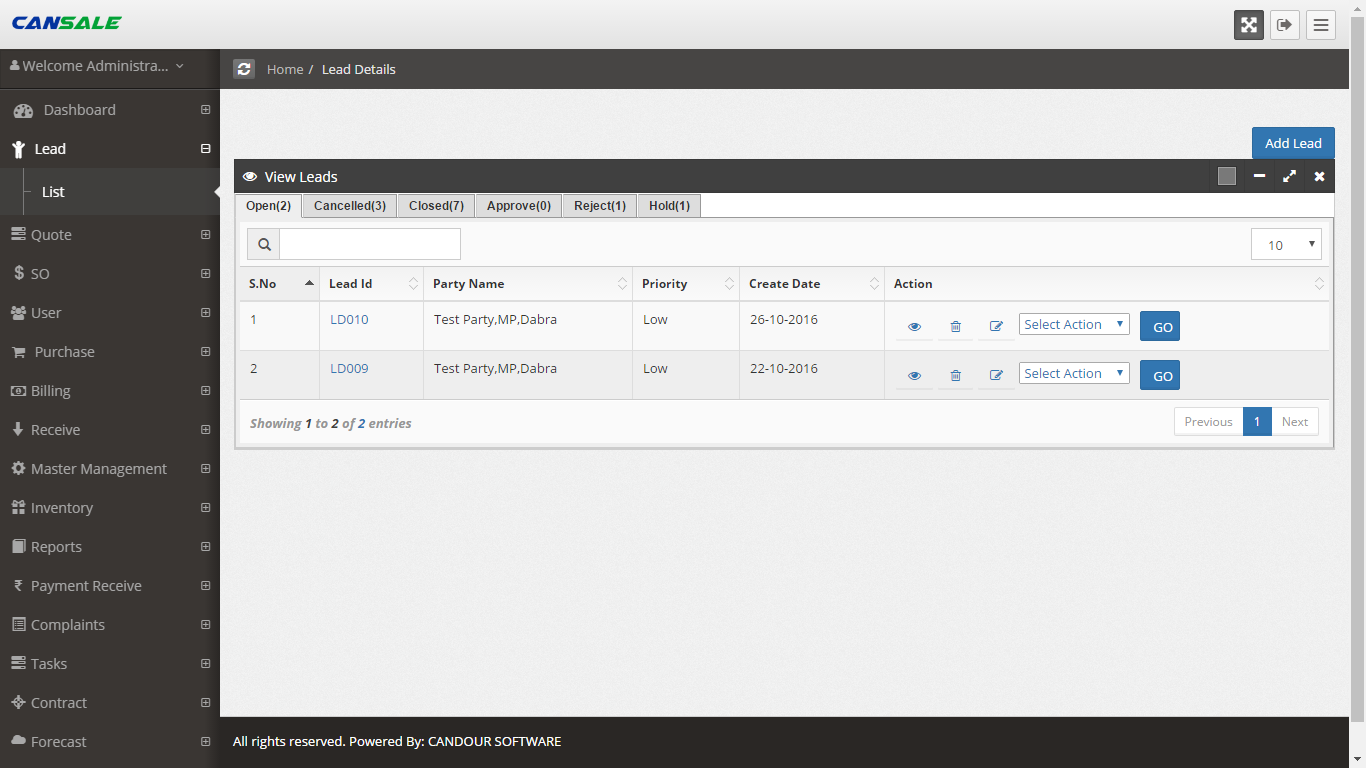Open Select Action dropdown for LD009
This screenshot has width=1366, height=768.
pyautogui.click(x=1074, y=373)
